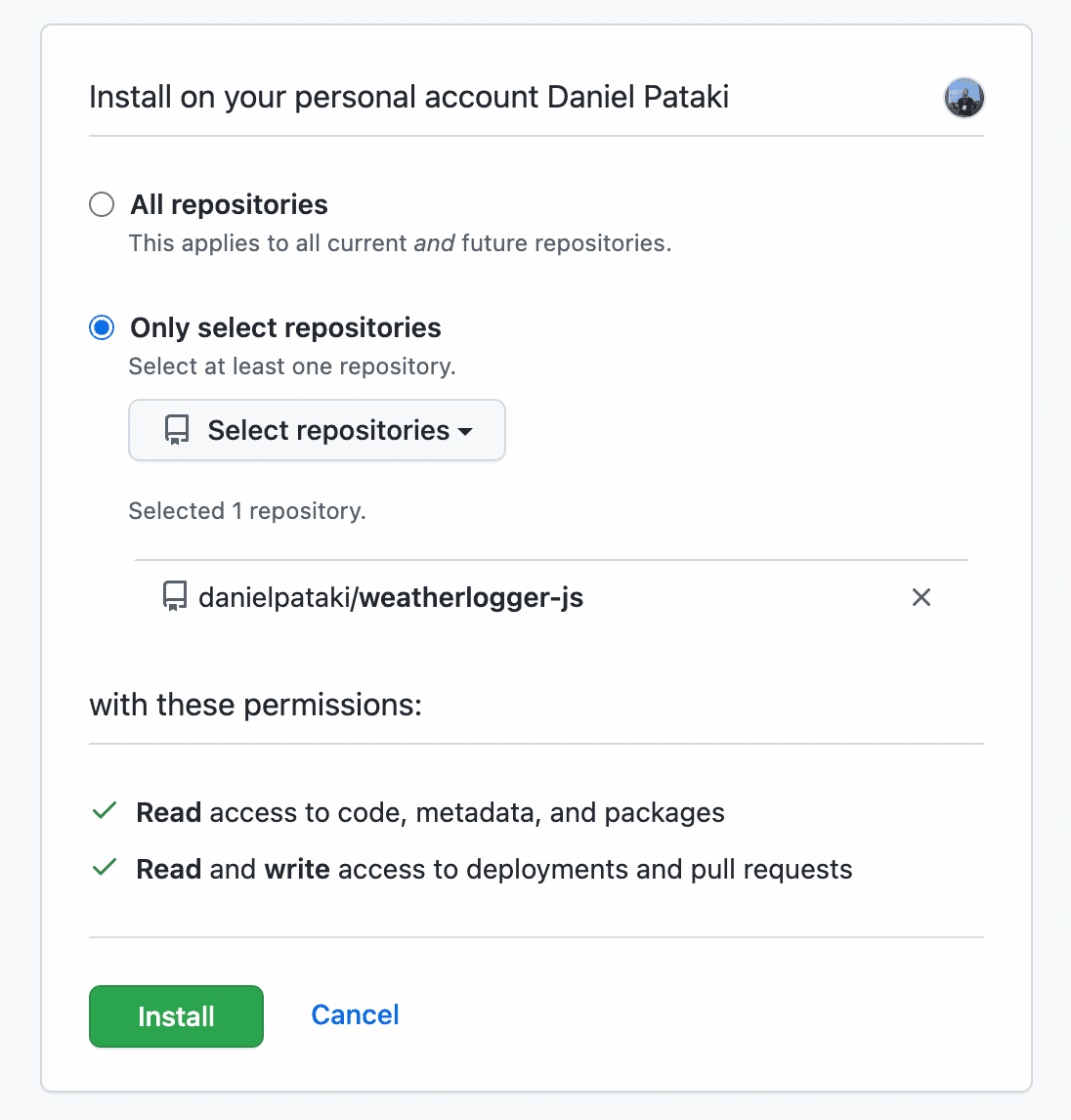Click Daniel Pataki's circular profile picture
The width and height of the screenshot is (1071, 1120).
click(x=964, y=98)
